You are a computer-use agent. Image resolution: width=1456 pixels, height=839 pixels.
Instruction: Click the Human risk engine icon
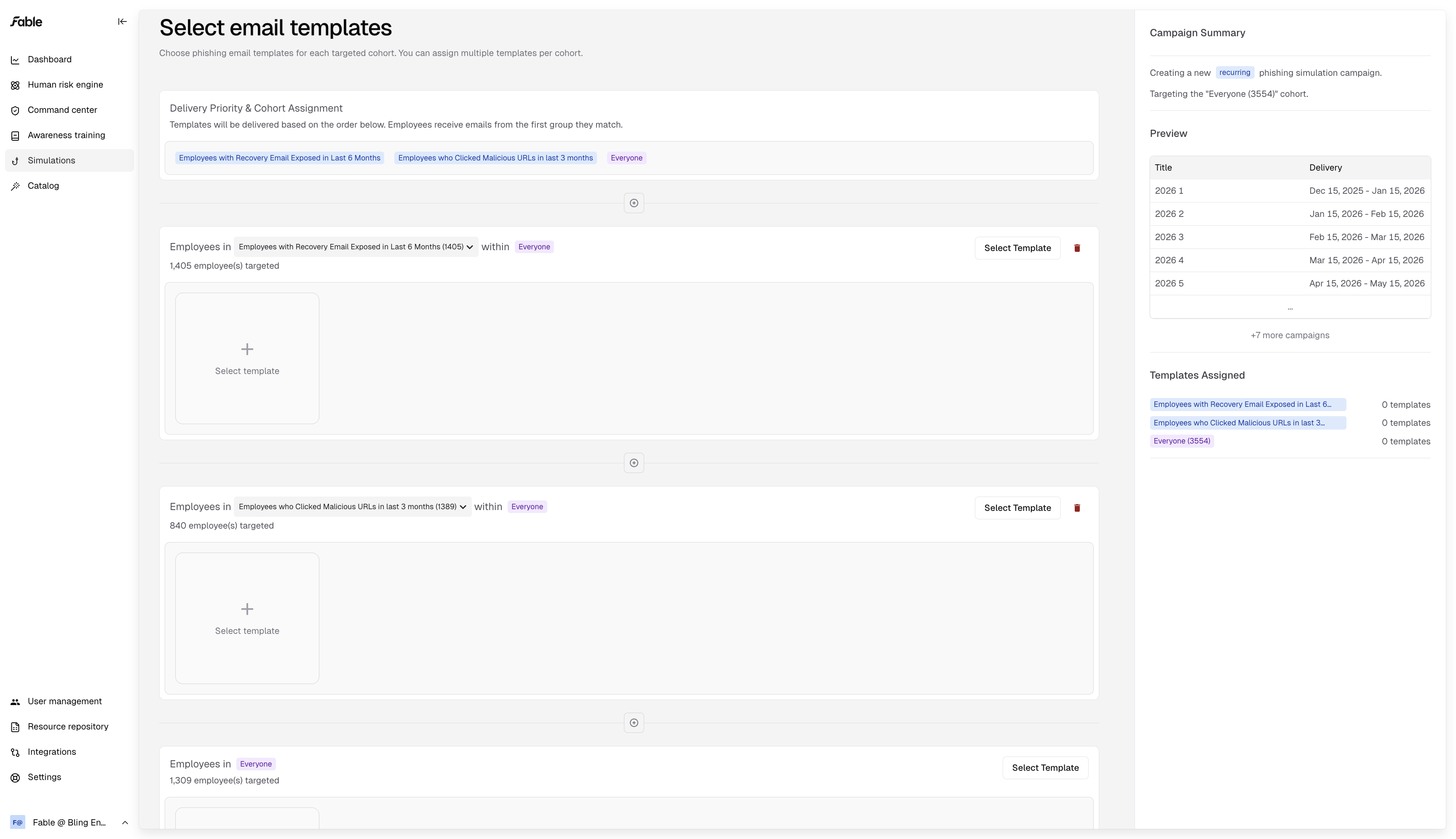click(16, 85)
